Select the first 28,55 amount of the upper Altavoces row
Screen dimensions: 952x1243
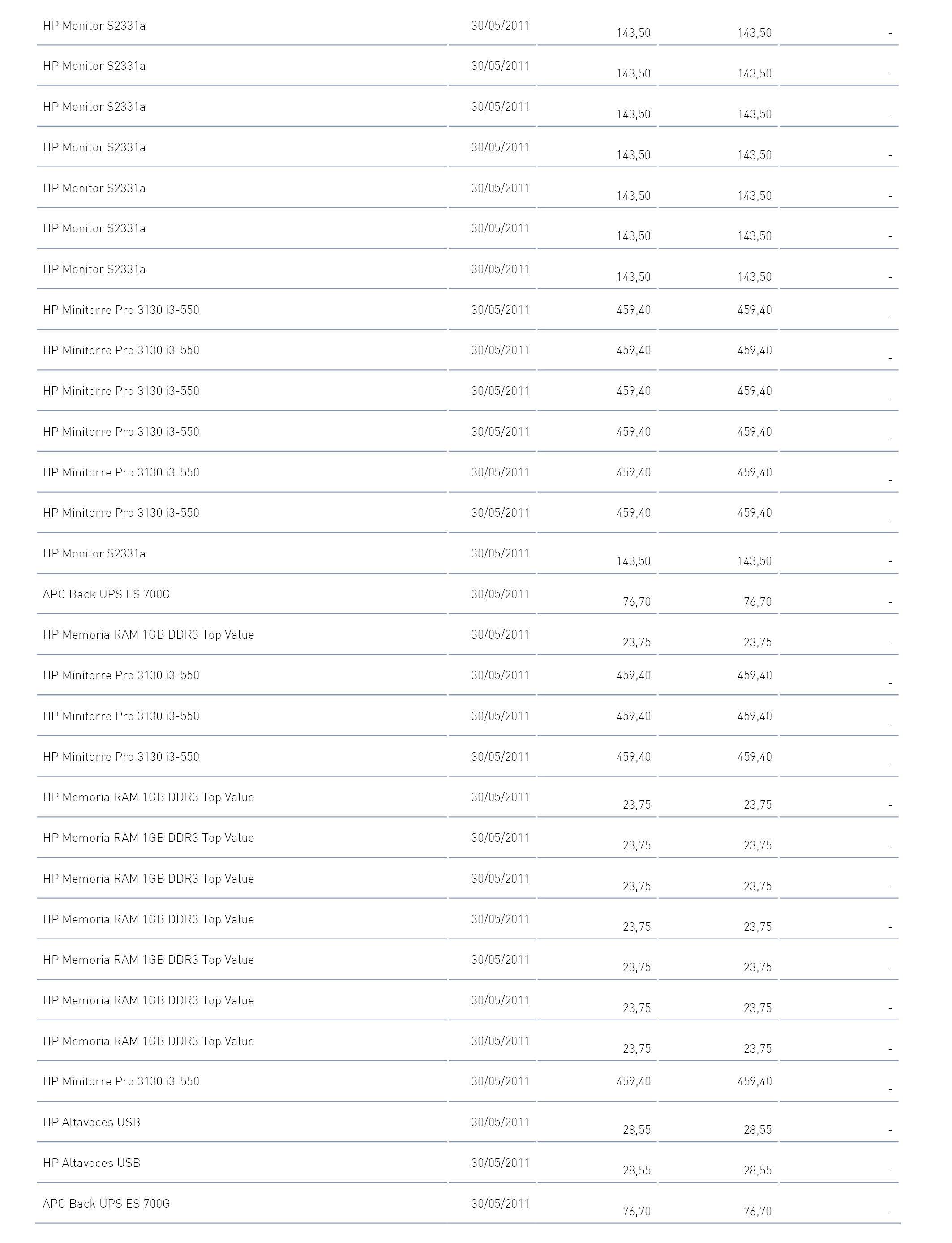tap(636, 1130)
